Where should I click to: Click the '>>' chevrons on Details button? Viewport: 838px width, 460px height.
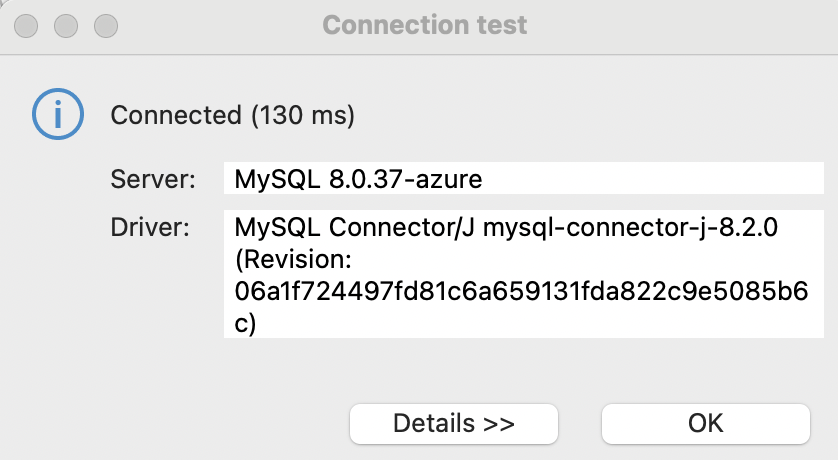(x=498, y=422)
